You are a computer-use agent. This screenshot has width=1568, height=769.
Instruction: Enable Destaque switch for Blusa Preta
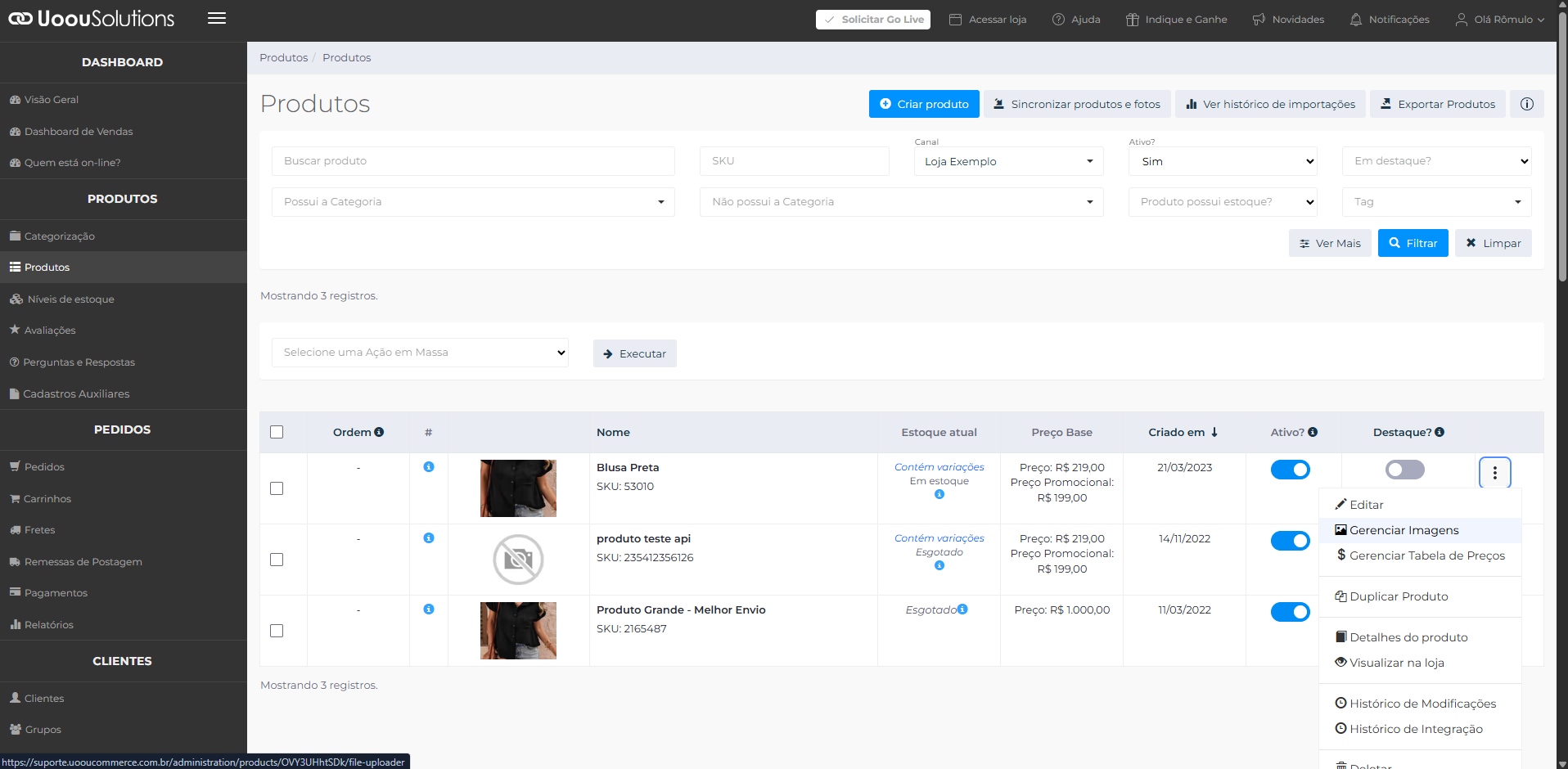pos(1405,470)
